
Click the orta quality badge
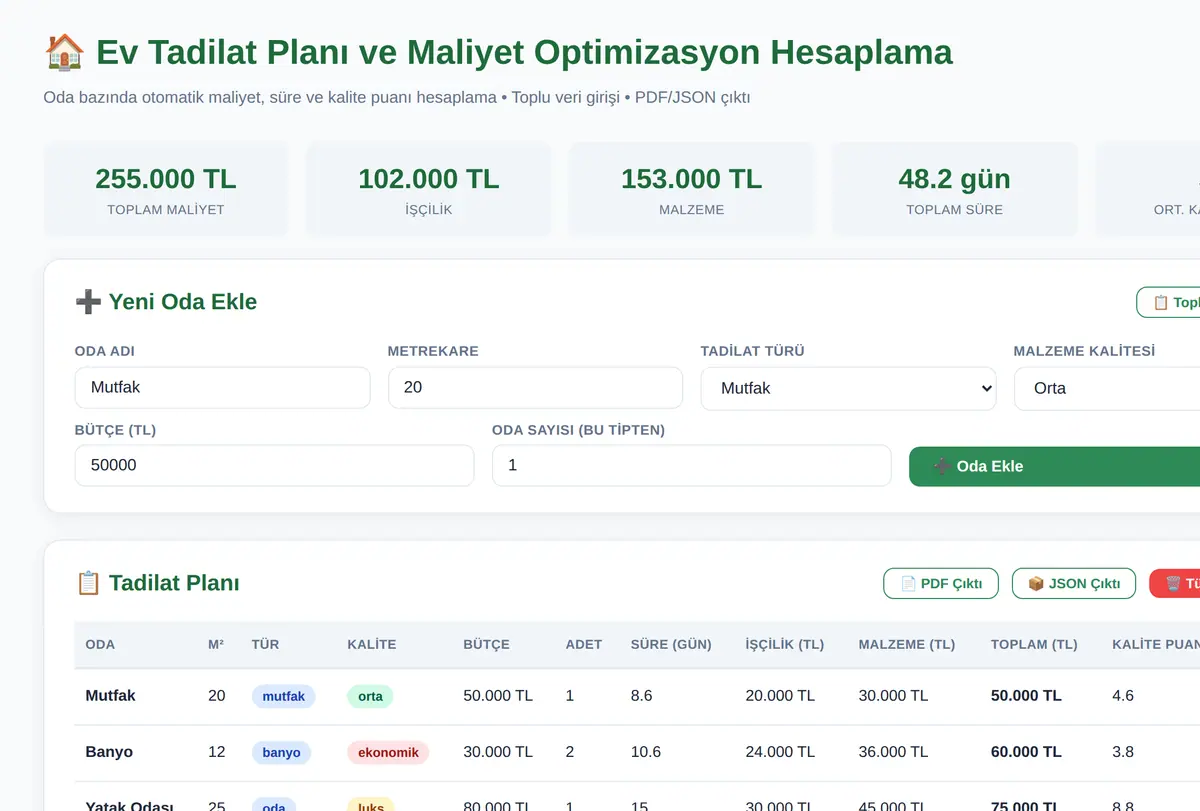coord(370,696)
